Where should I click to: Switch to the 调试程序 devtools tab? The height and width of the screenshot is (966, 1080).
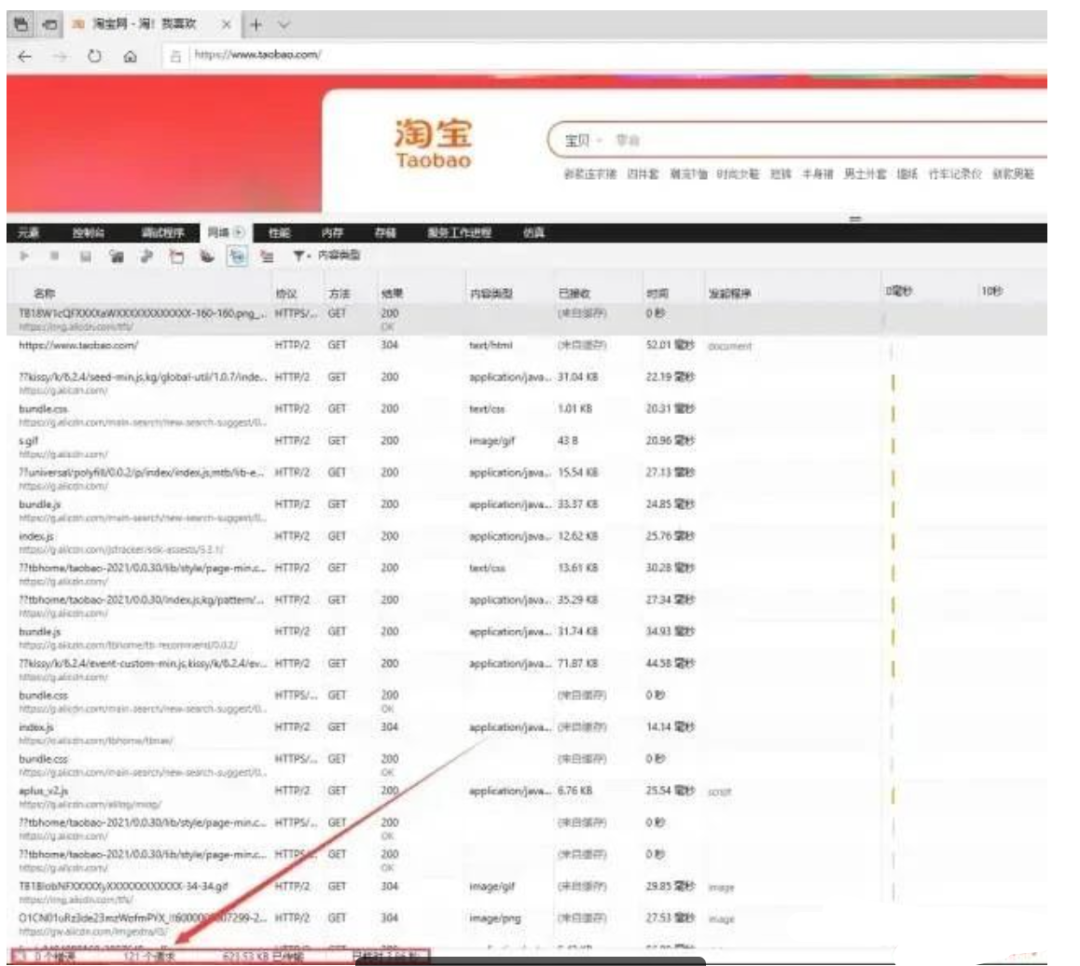(x=163, y=233)
